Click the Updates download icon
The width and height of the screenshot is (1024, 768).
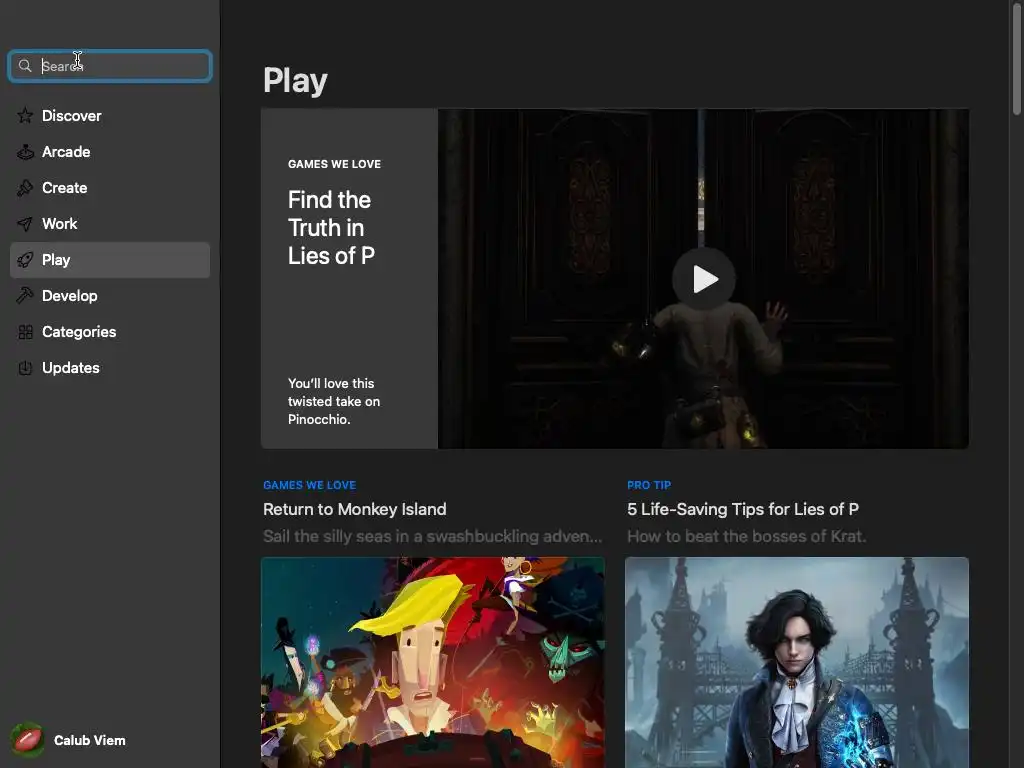pos(25,368)
